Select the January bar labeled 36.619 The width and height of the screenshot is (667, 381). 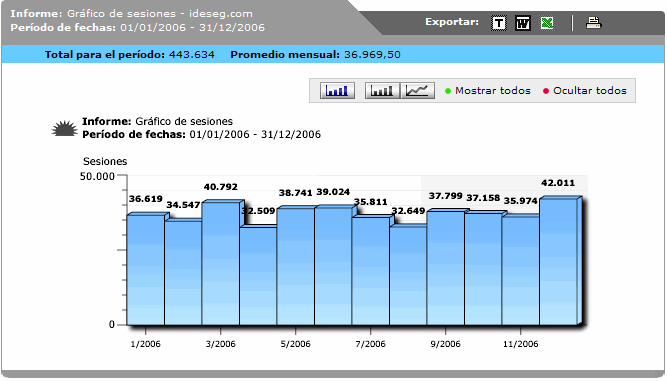(145, 270)
